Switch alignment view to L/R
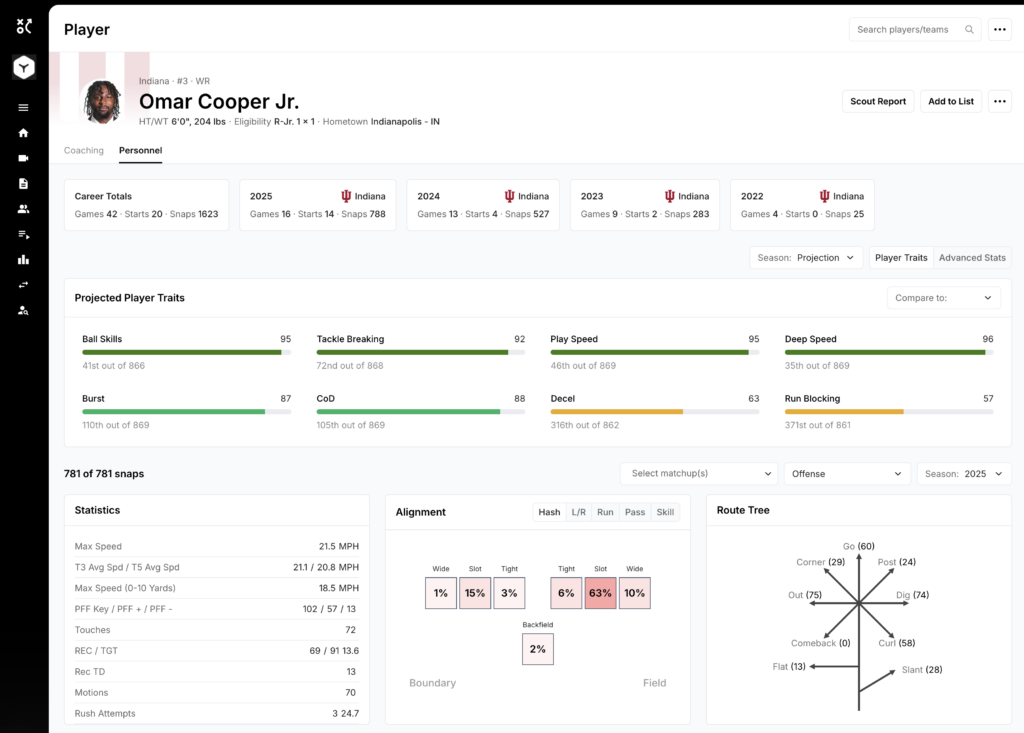This screenshot has height=733, width=1024. (x=579, y=512)
